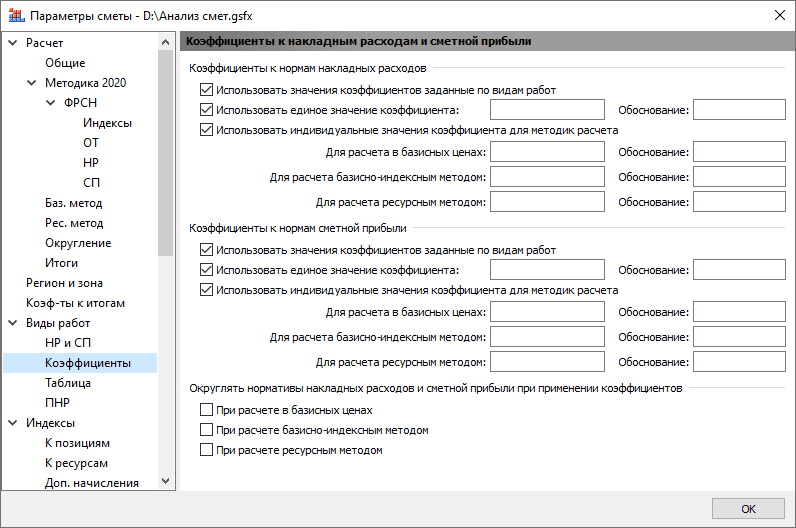Focus 'базисно-индексным методом' field for накладных расходов
Viewport: 796px width, 528px height.
coord(547,177)
